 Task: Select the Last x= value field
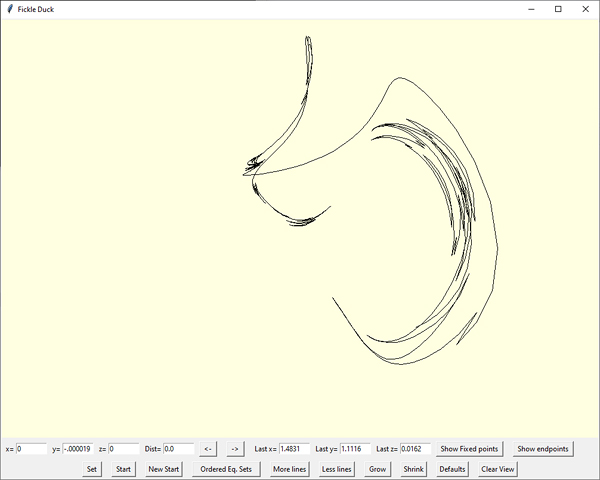pyautogui.click(x=295, y=449)
